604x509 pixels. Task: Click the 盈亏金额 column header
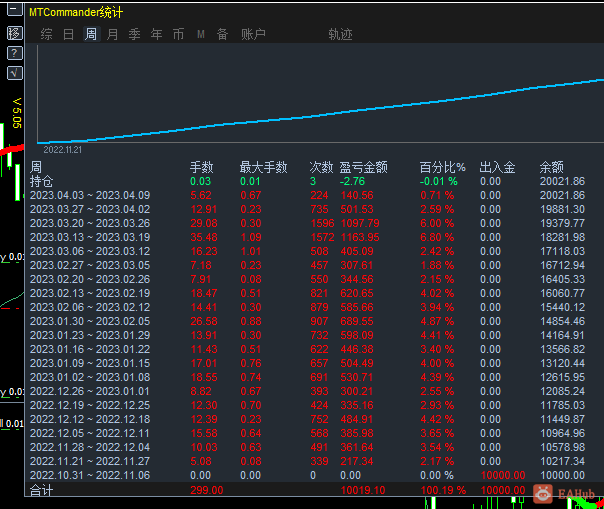coord(363,167)
